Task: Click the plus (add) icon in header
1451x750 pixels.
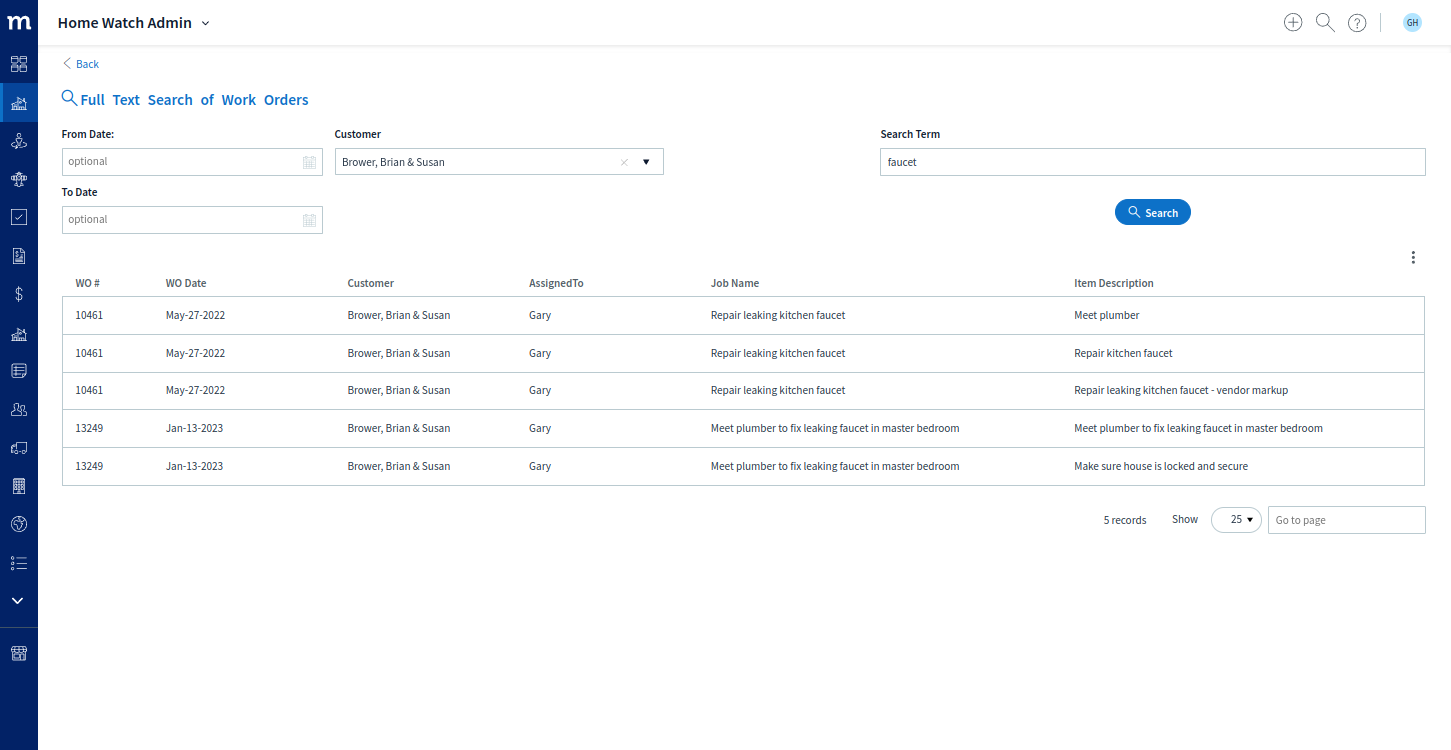Action: pos(1293,22)
